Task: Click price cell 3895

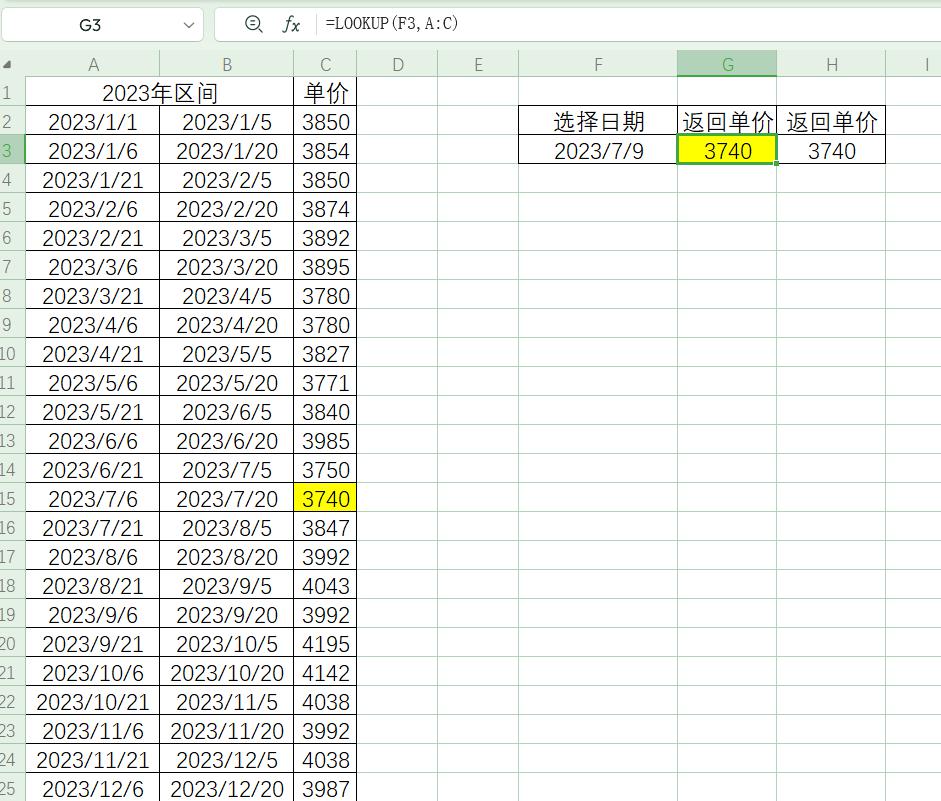Action: pos(325,266)
